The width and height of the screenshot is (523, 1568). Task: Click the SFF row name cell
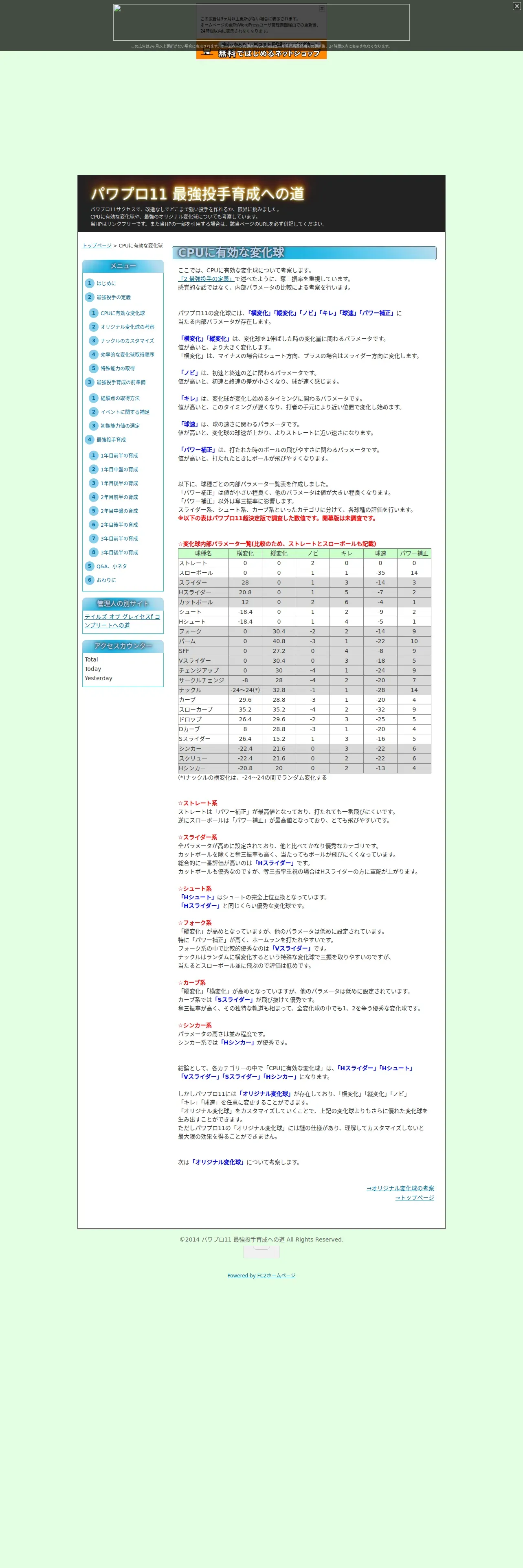pyautogui.click(x=203, y=651)
